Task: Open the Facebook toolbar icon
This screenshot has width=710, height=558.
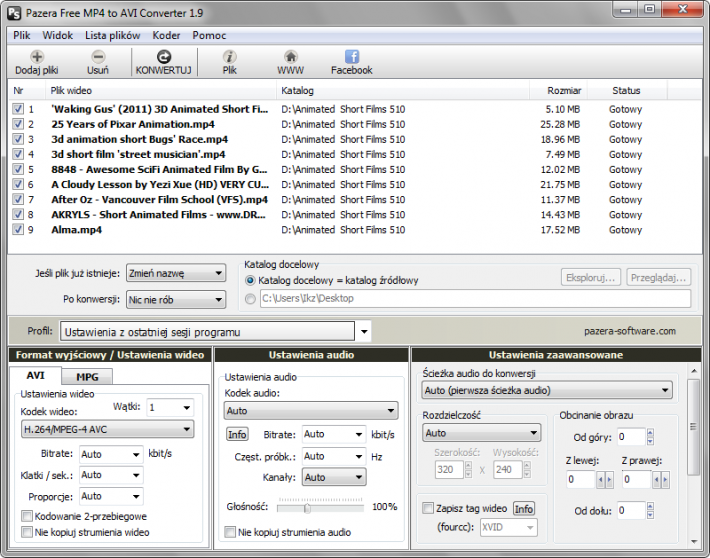Action: [351, 57]
